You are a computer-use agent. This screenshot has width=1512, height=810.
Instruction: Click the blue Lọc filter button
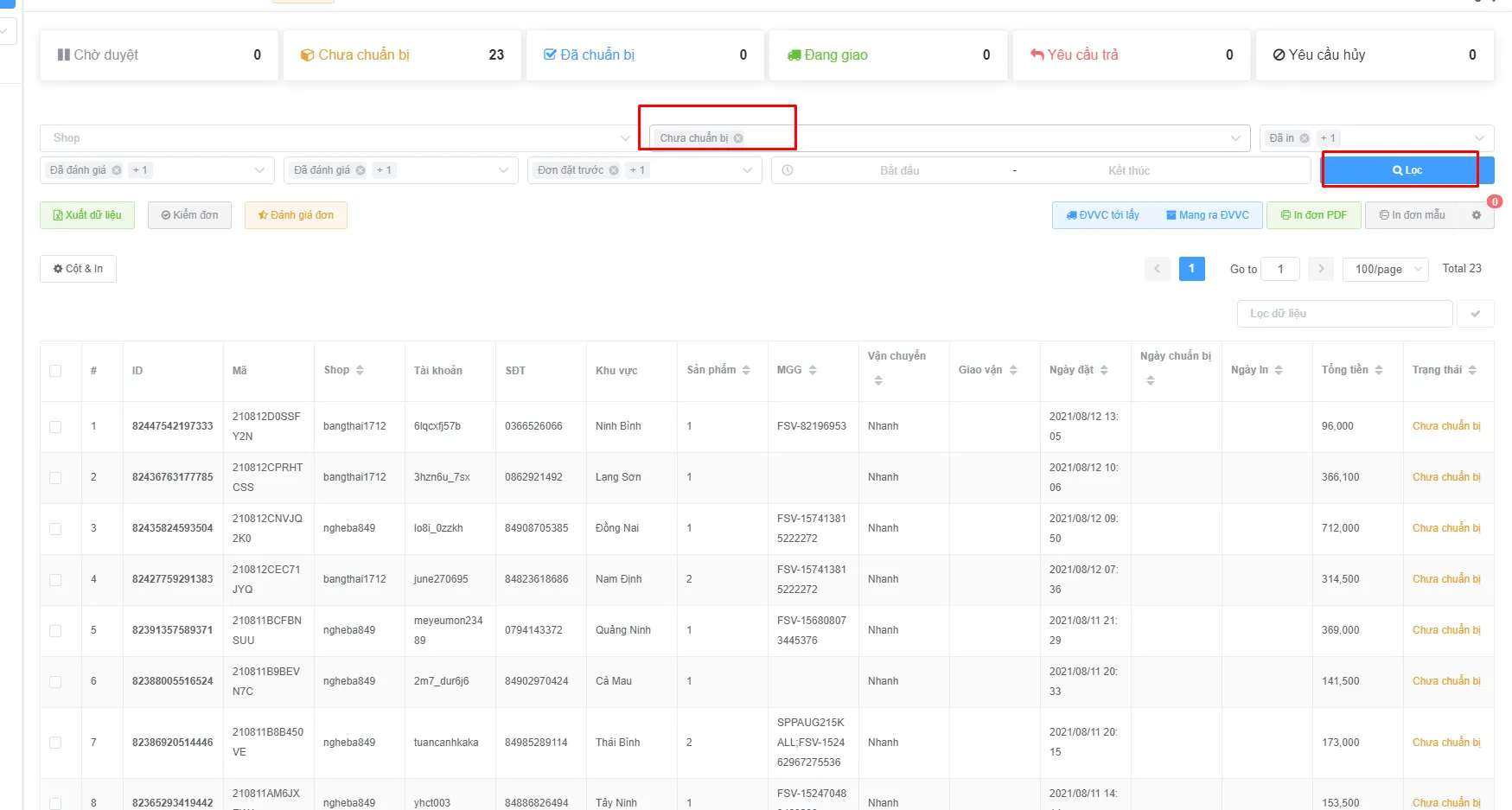pos(1407,170)
